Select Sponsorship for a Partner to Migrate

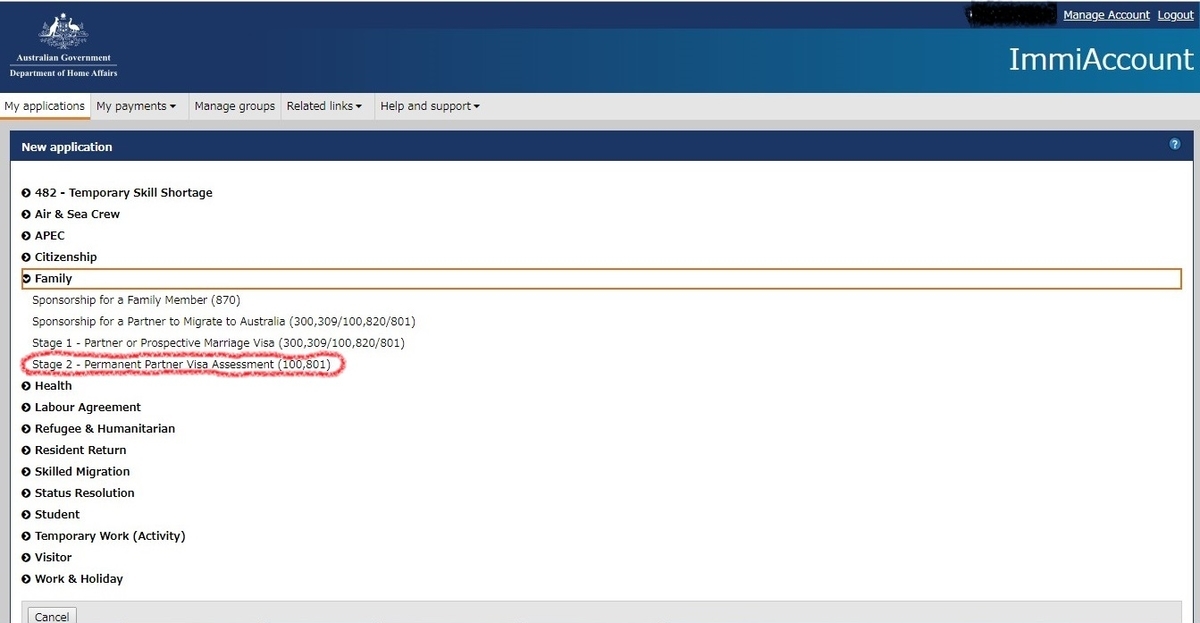(x=224, y=322)
